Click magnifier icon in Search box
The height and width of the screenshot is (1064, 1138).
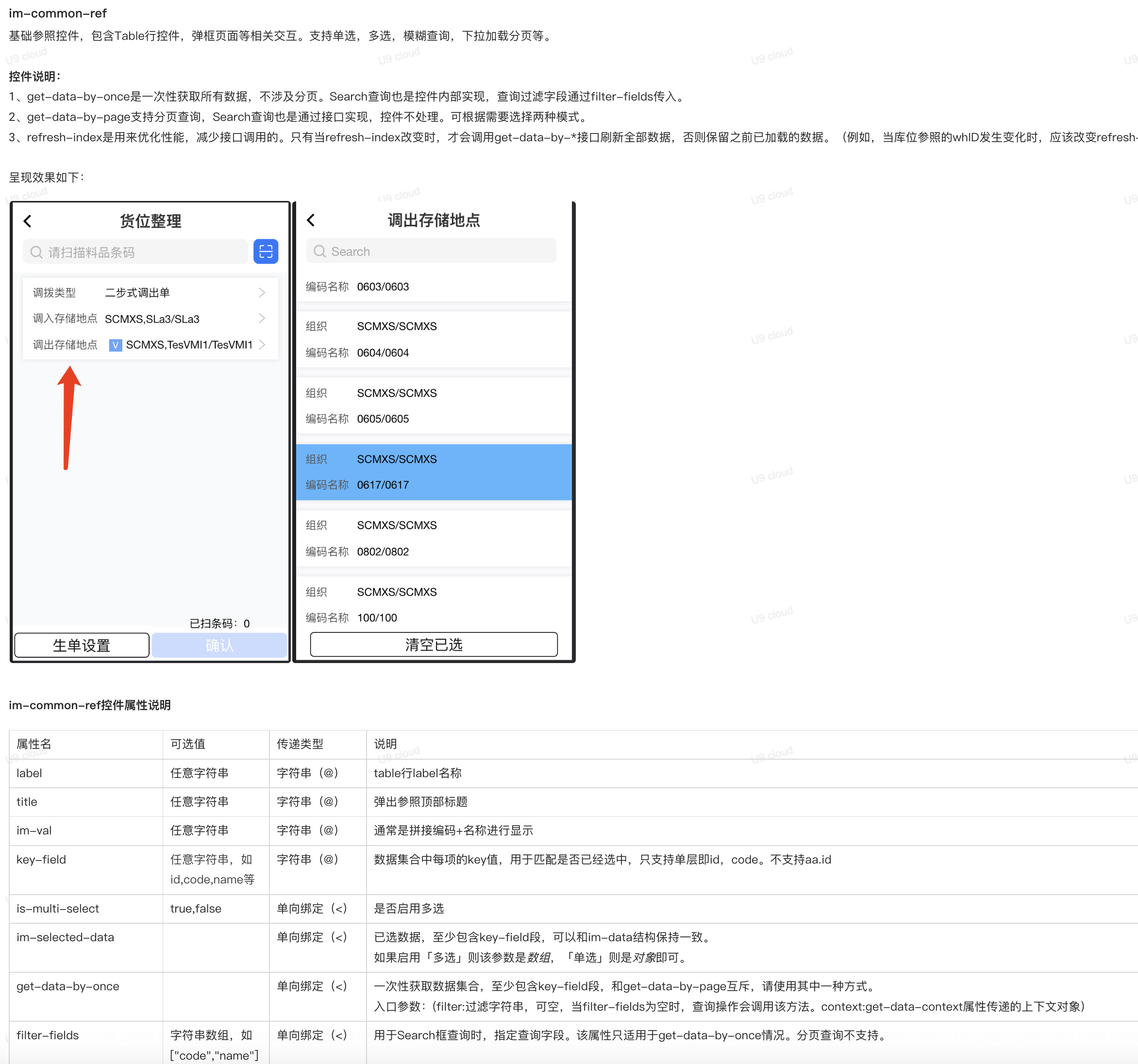click(319, 251)
